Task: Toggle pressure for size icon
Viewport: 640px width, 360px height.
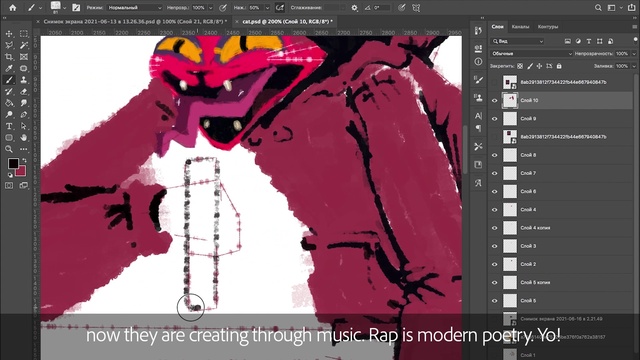Action: (402, 7)
